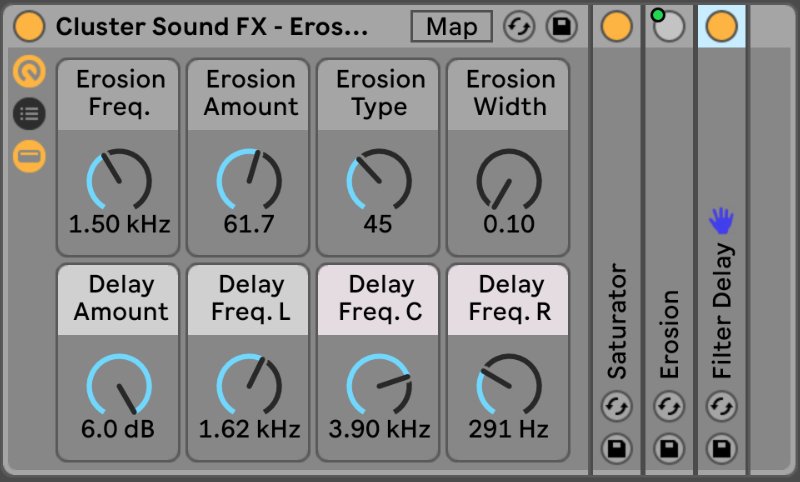Select the Filter Delay device title
This screenshot has width=800, height=482.
[721, 311]
